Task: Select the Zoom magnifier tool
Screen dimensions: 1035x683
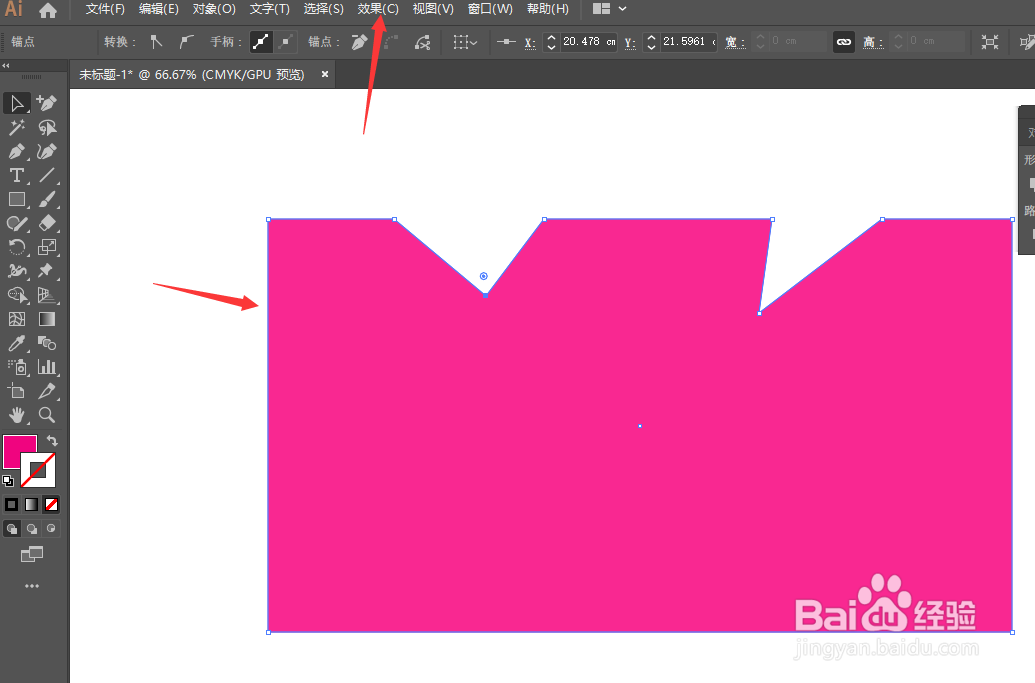Action: tap(46, 415)
